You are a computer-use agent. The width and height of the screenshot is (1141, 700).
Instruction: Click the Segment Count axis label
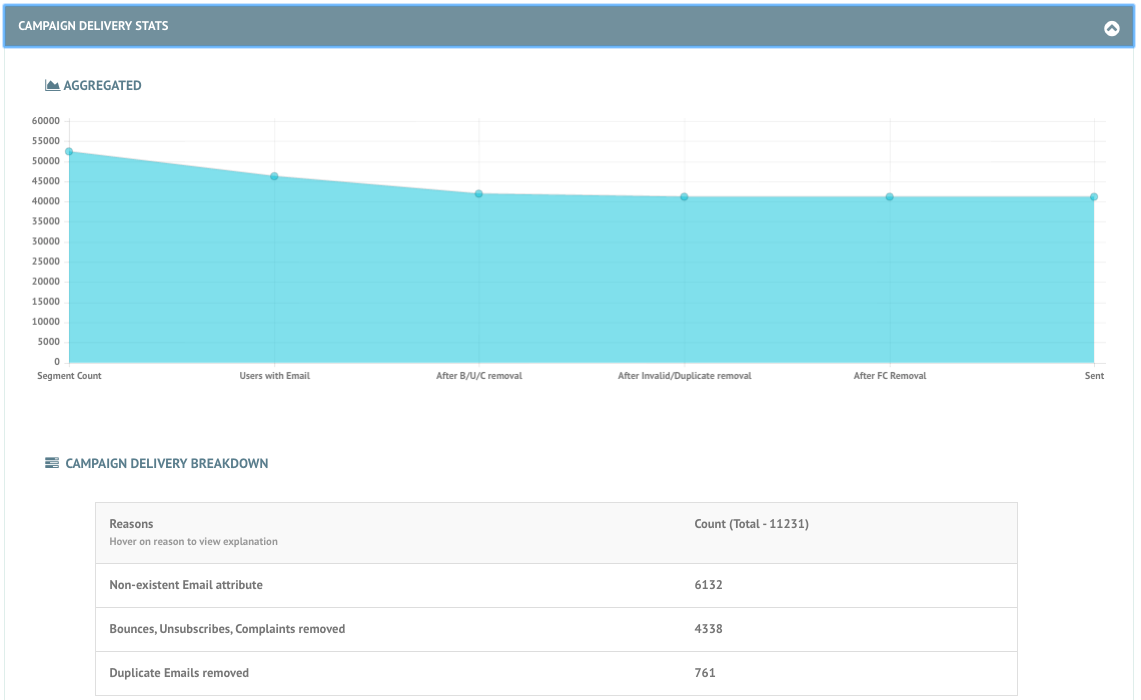point(69,375)
